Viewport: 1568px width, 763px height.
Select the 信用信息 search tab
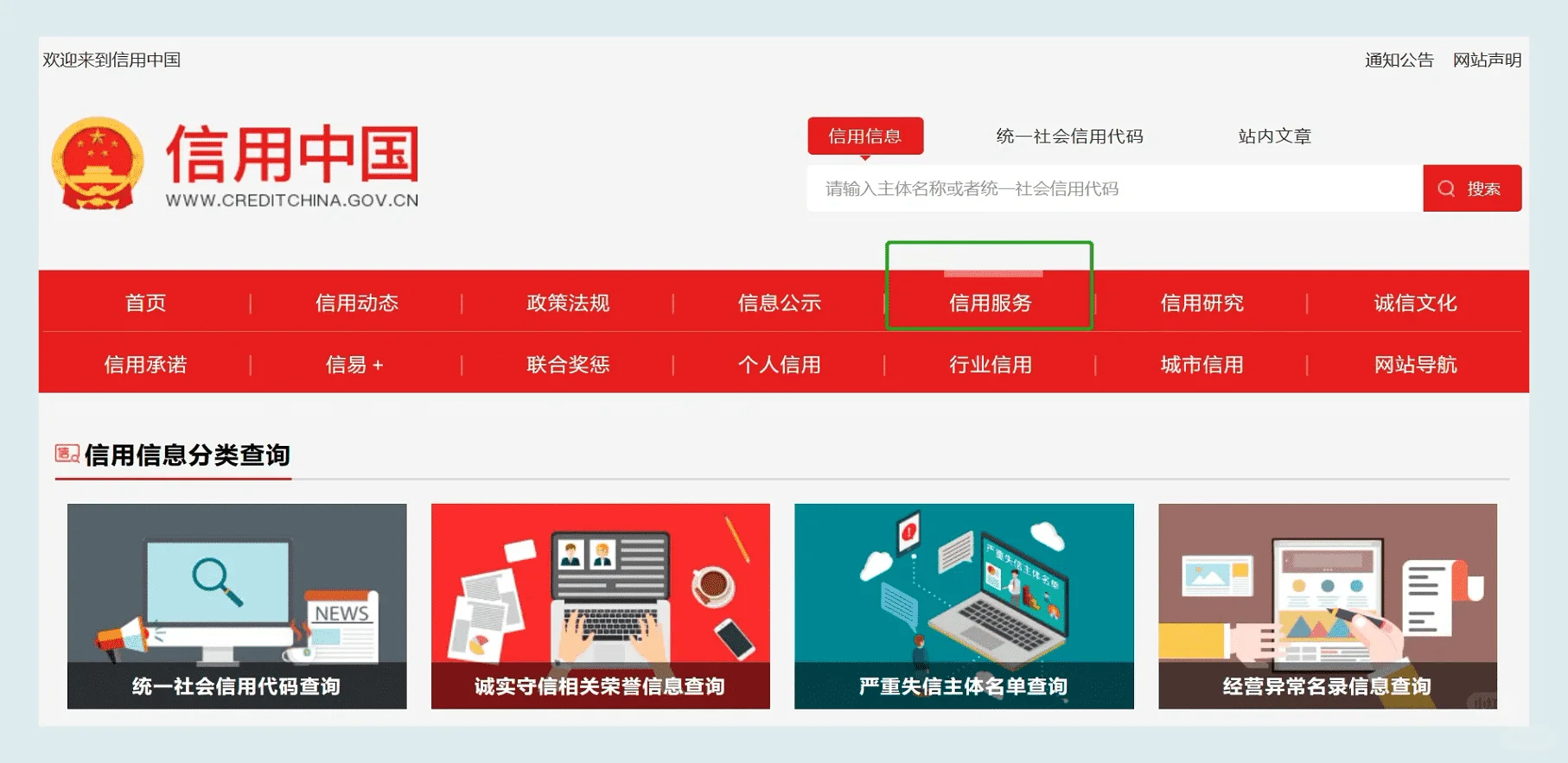pyautogui.click(x=865, y=136)
